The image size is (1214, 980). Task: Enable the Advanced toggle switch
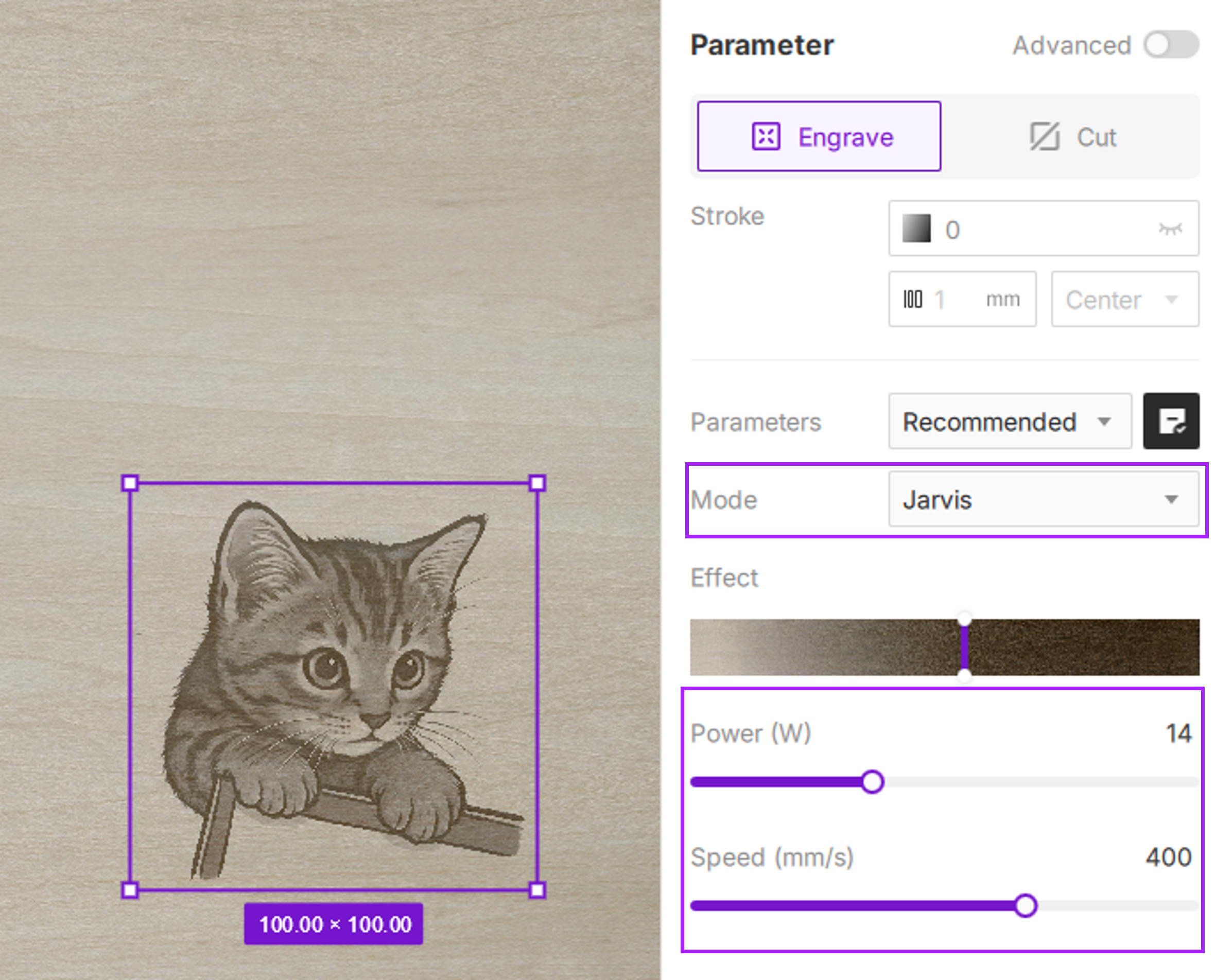[x=1171, y=45]
